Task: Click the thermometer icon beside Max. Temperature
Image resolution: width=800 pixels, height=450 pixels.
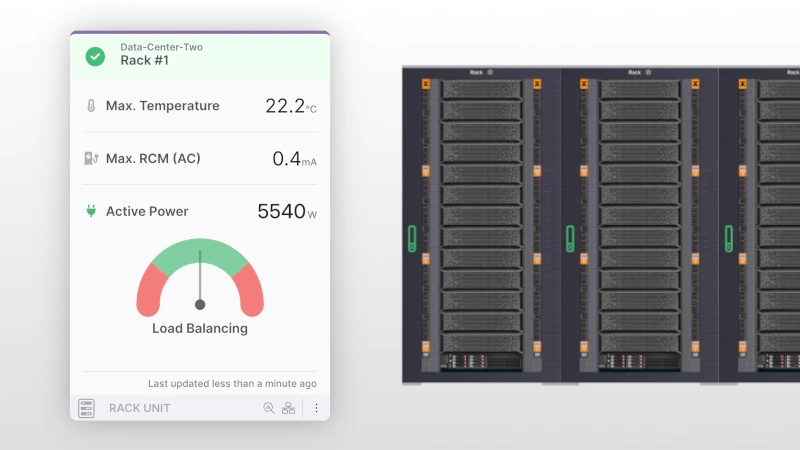Action: [x=91, y=106]
